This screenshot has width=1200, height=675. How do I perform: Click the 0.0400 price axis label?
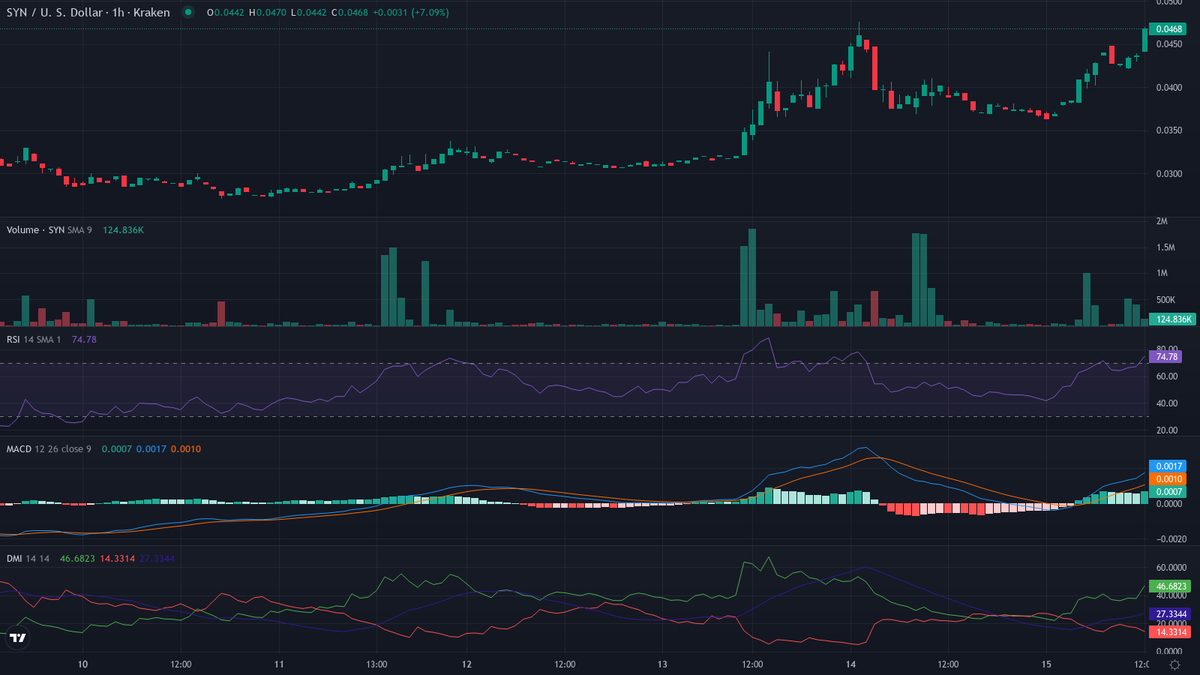tap(1168, 88)
